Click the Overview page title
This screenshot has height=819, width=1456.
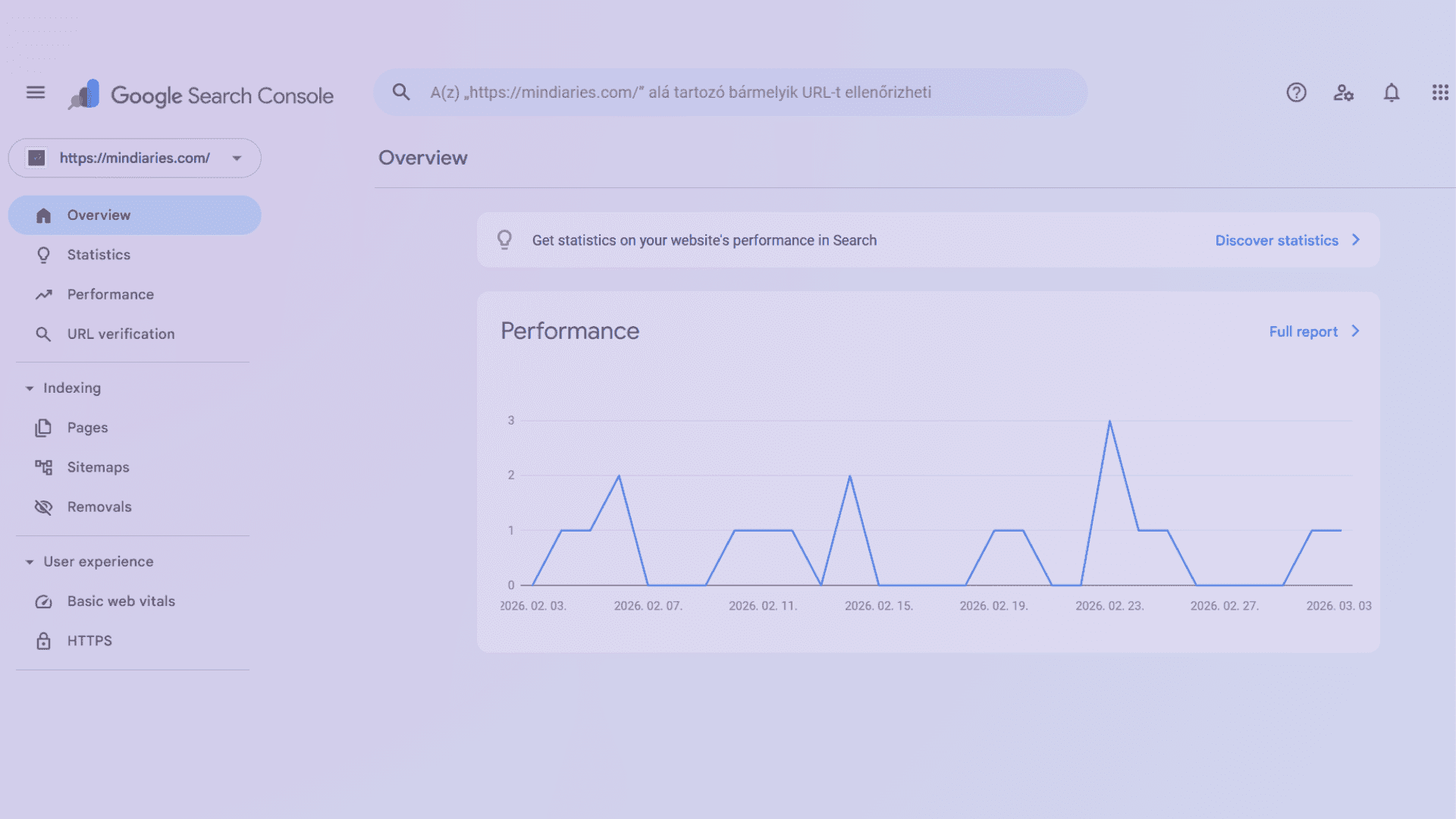[423, 158]
